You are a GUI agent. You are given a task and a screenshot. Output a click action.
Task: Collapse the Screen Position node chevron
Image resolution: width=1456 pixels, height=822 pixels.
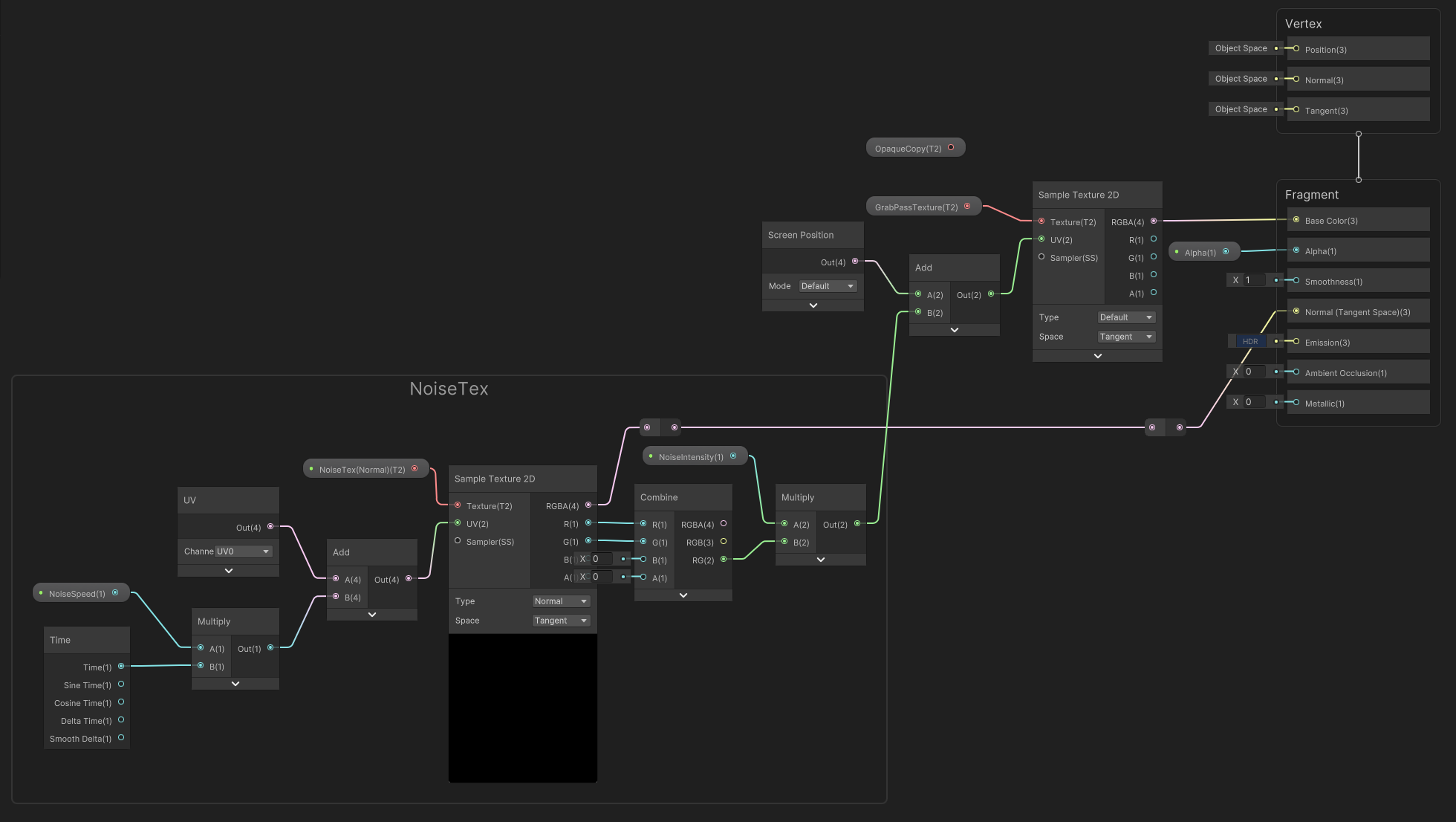(x=813, y=305)
